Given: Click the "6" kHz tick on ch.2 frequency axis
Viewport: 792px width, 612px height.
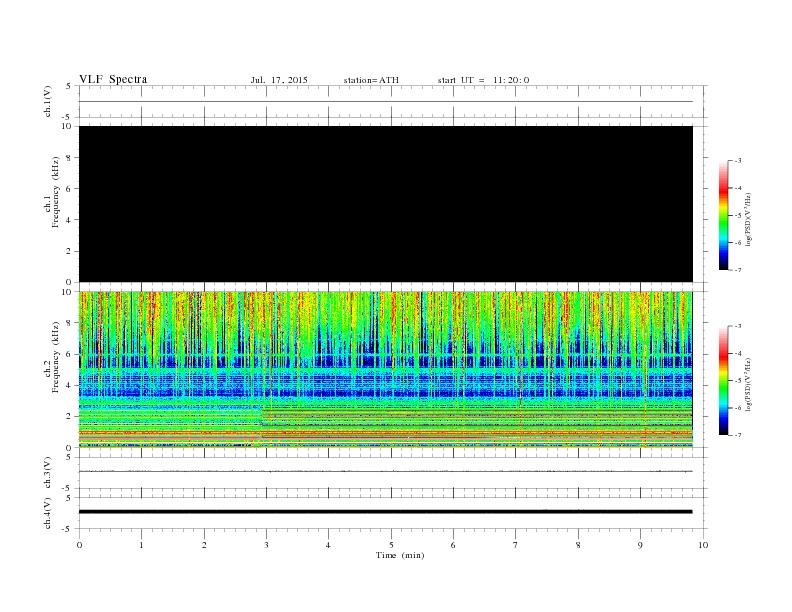Looking at the screenshot, I should pos(69,354).
